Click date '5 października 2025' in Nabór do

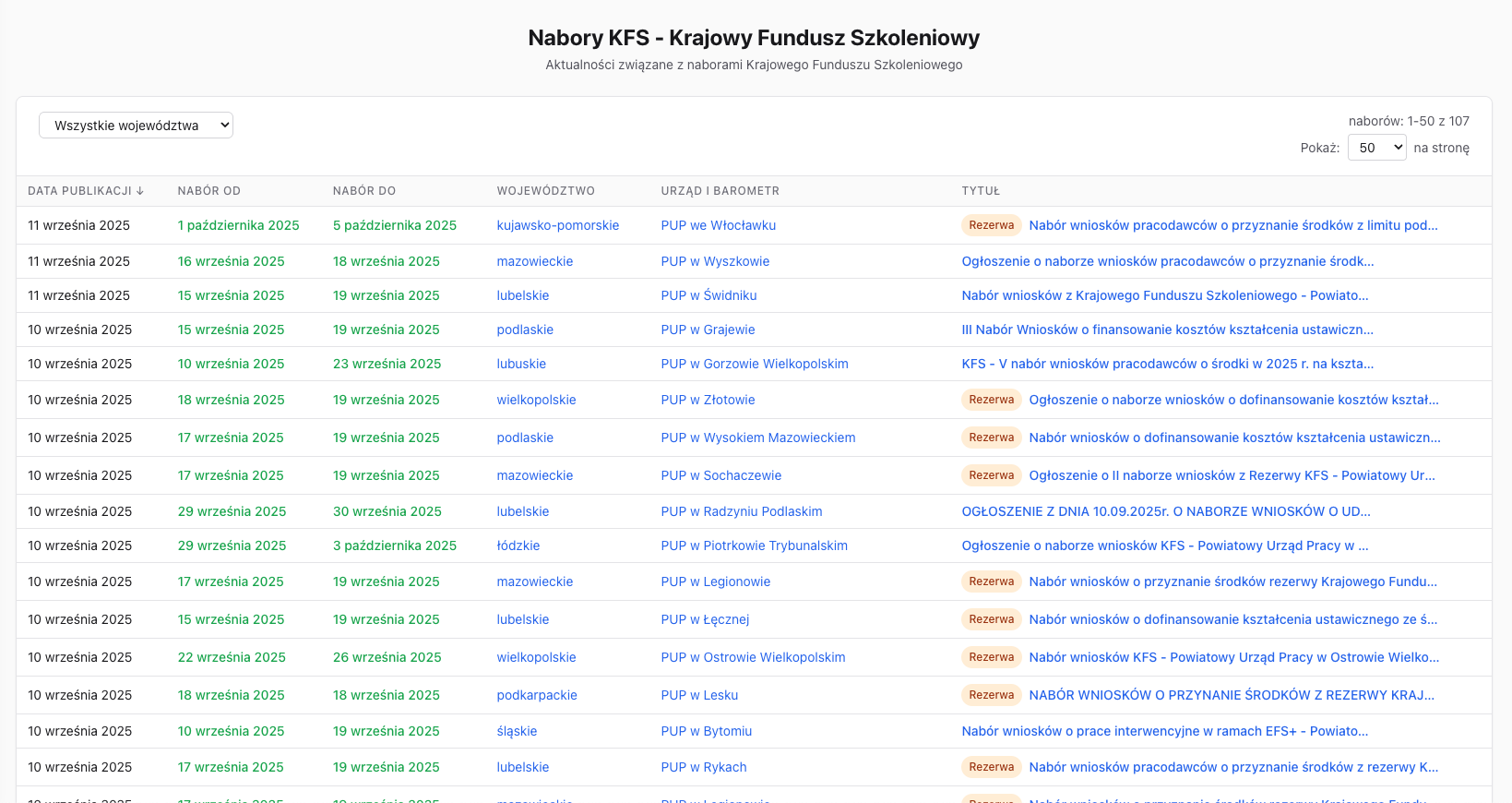point(395,225)
